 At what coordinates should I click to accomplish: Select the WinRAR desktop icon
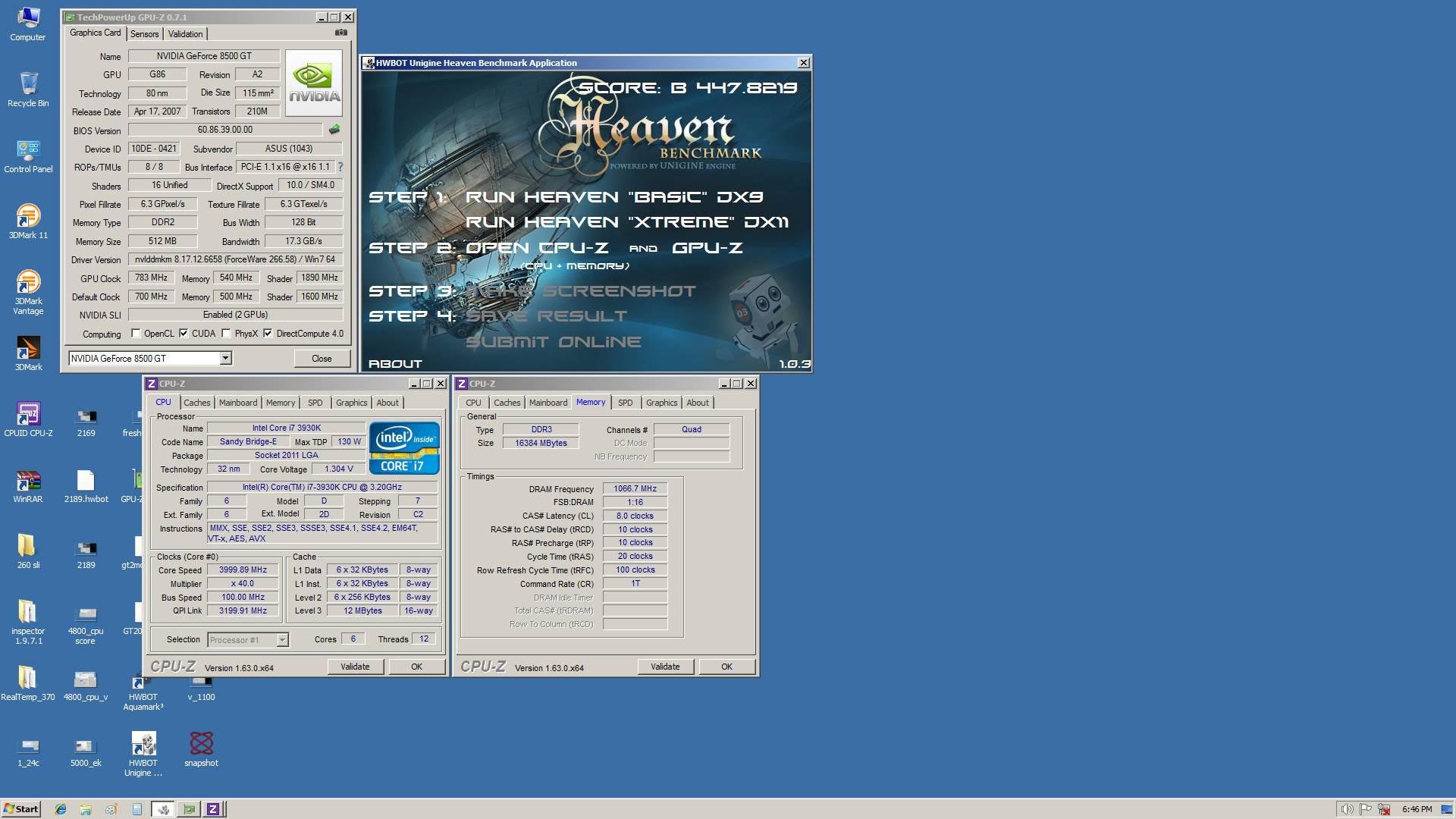[x=28, y=485]
